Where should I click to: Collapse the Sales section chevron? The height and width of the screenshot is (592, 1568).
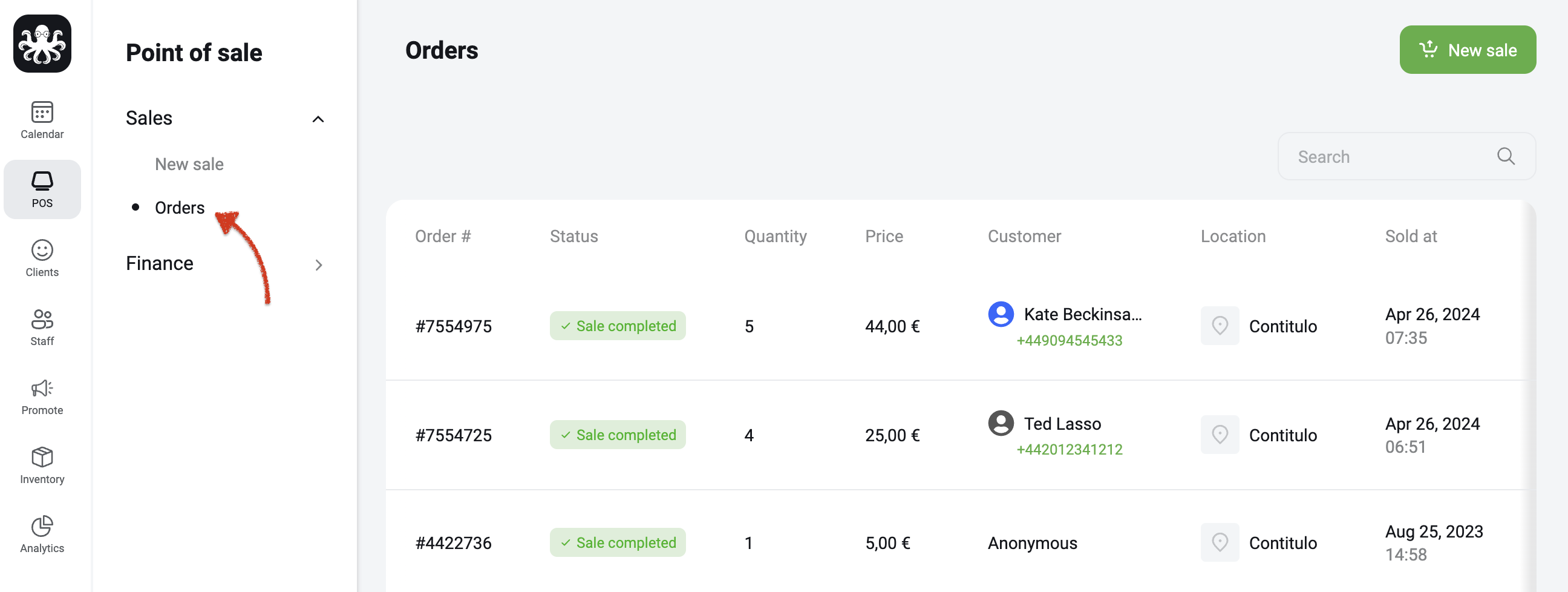pos(318,119)
